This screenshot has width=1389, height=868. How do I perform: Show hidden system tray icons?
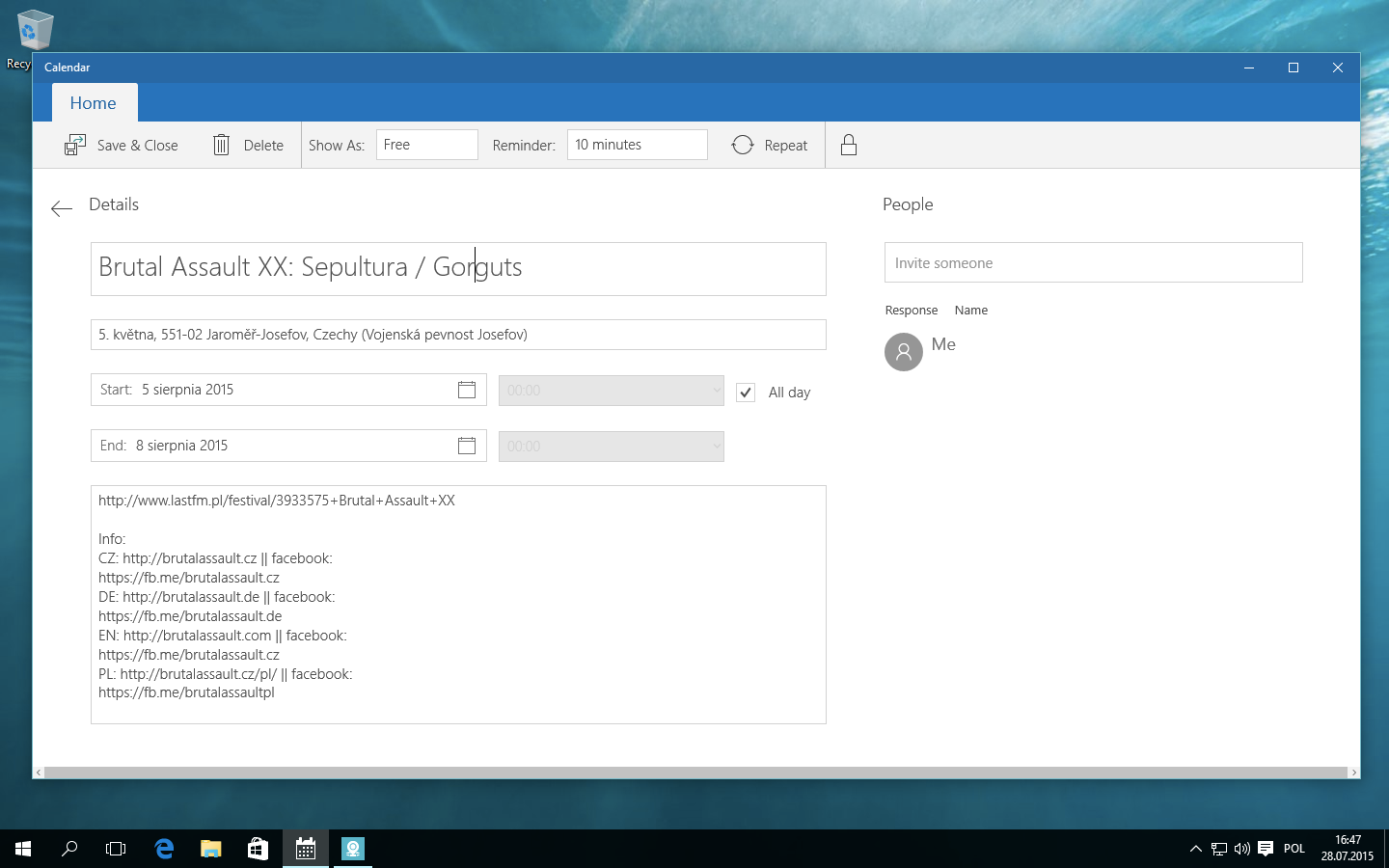click(x=1196, y=849)
